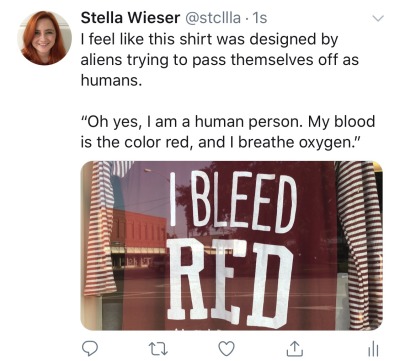The width and height of the screenshot is (400, 361).
Task: Tap the red brick building reflection
Action: (139, 228)
